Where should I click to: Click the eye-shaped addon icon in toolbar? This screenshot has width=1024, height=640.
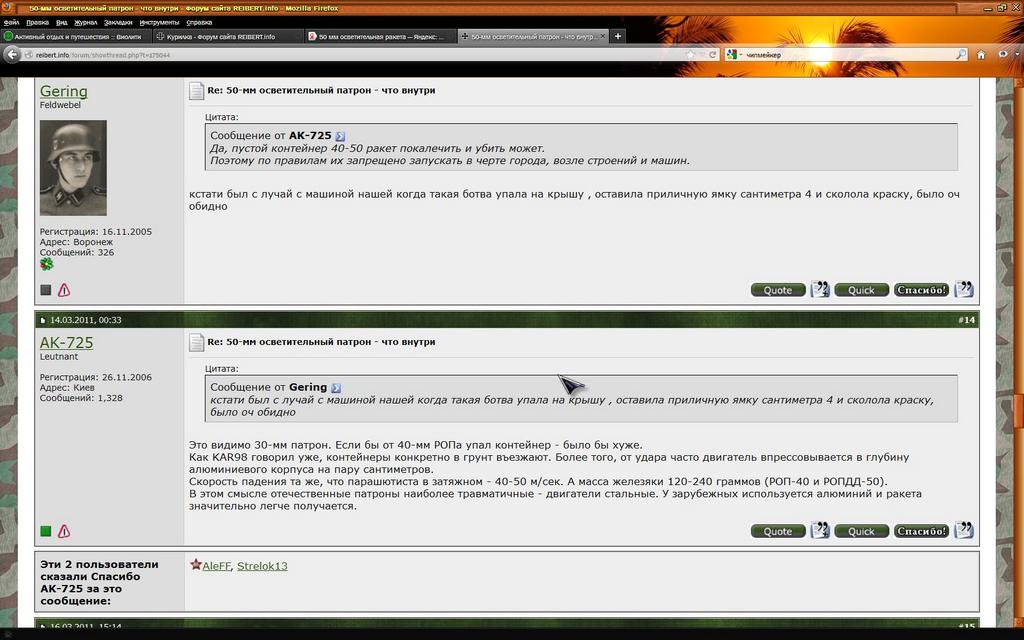[x=1004, y=55]
